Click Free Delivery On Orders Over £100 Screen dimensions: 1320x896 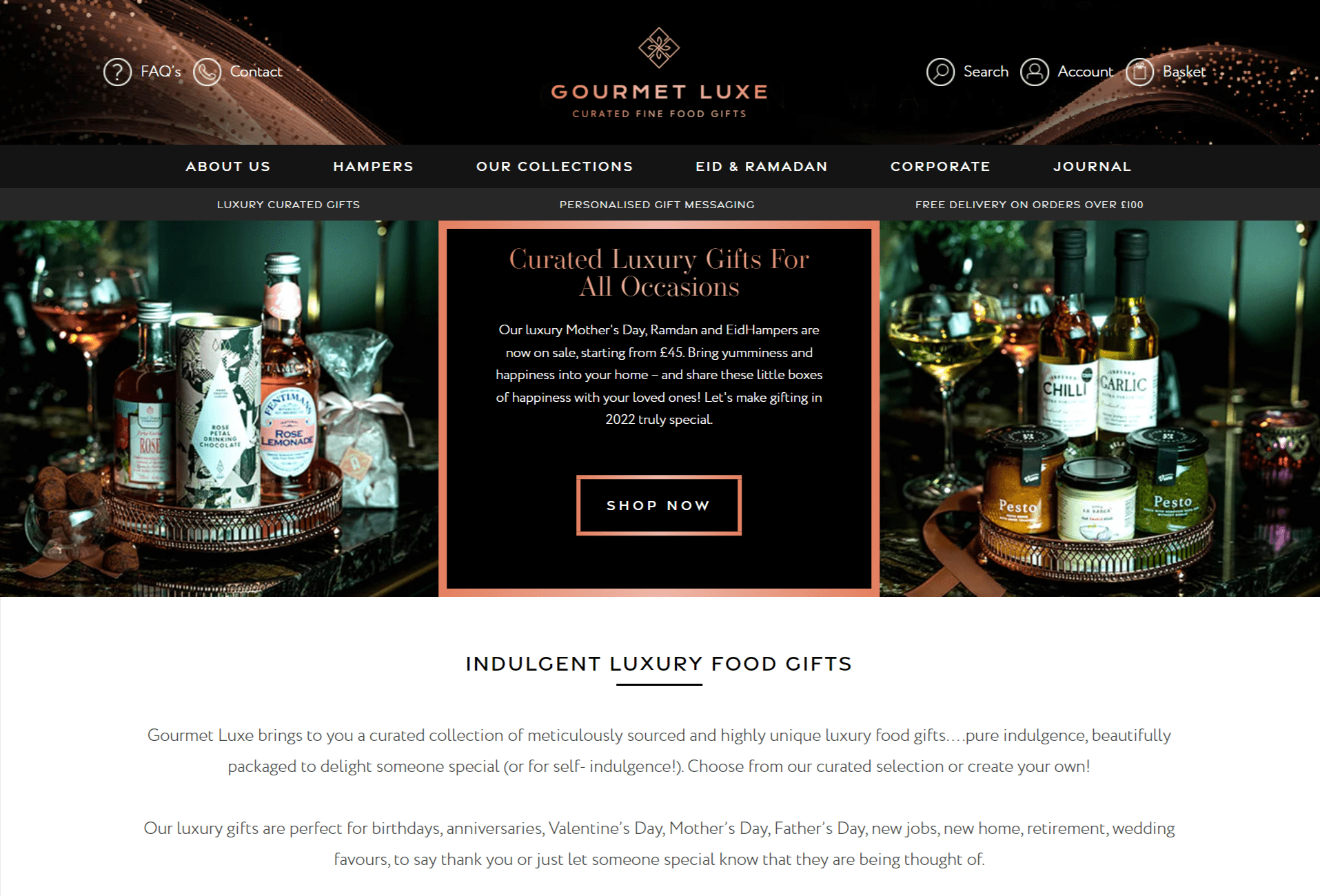[x=1029, y=205]
